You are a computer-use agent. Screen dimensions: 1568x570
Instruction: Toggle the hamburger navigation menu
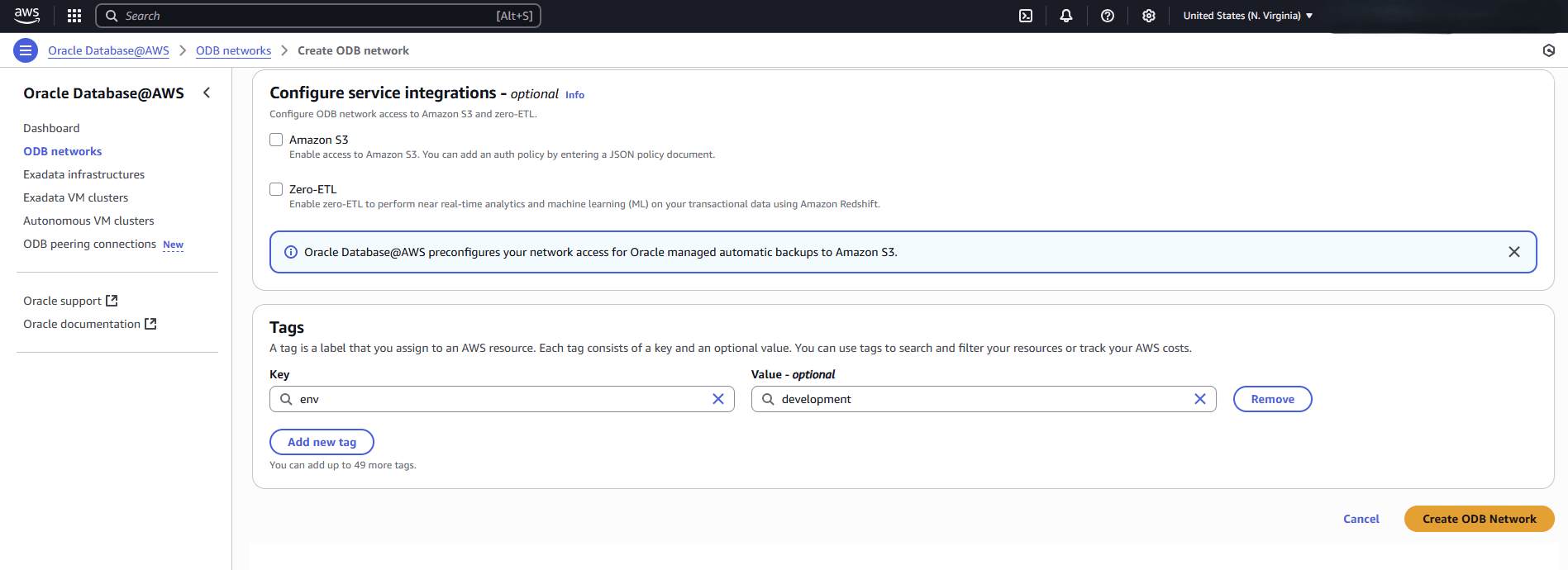pos(26,50)
